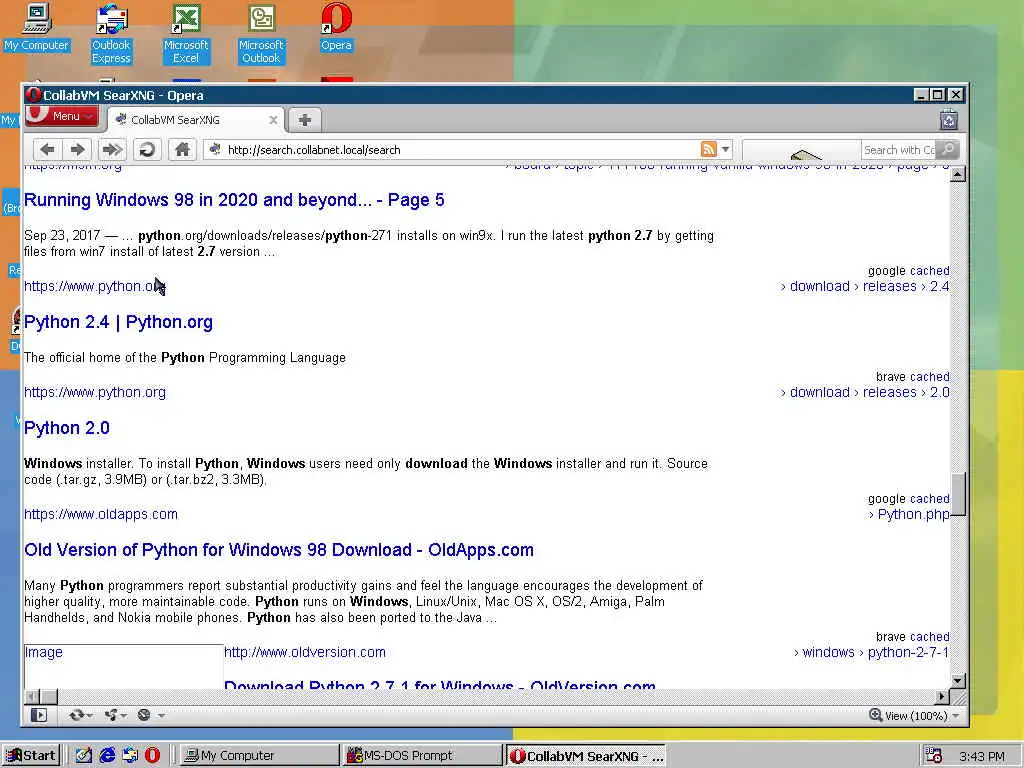This screenshot has height=768, width=1024.
Task: Click the vertical scrollbar down arrow
Action: (957, 680)
